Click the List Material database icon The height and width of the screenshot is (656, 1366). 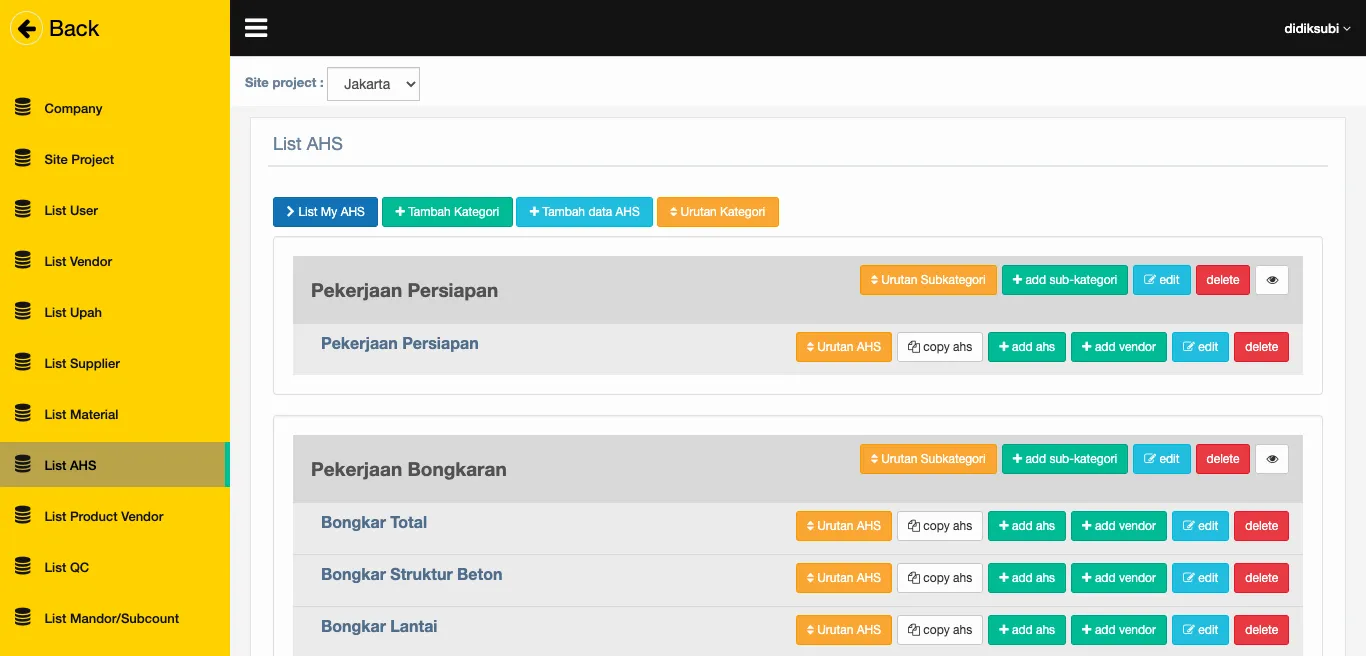(x=23, y=414)
